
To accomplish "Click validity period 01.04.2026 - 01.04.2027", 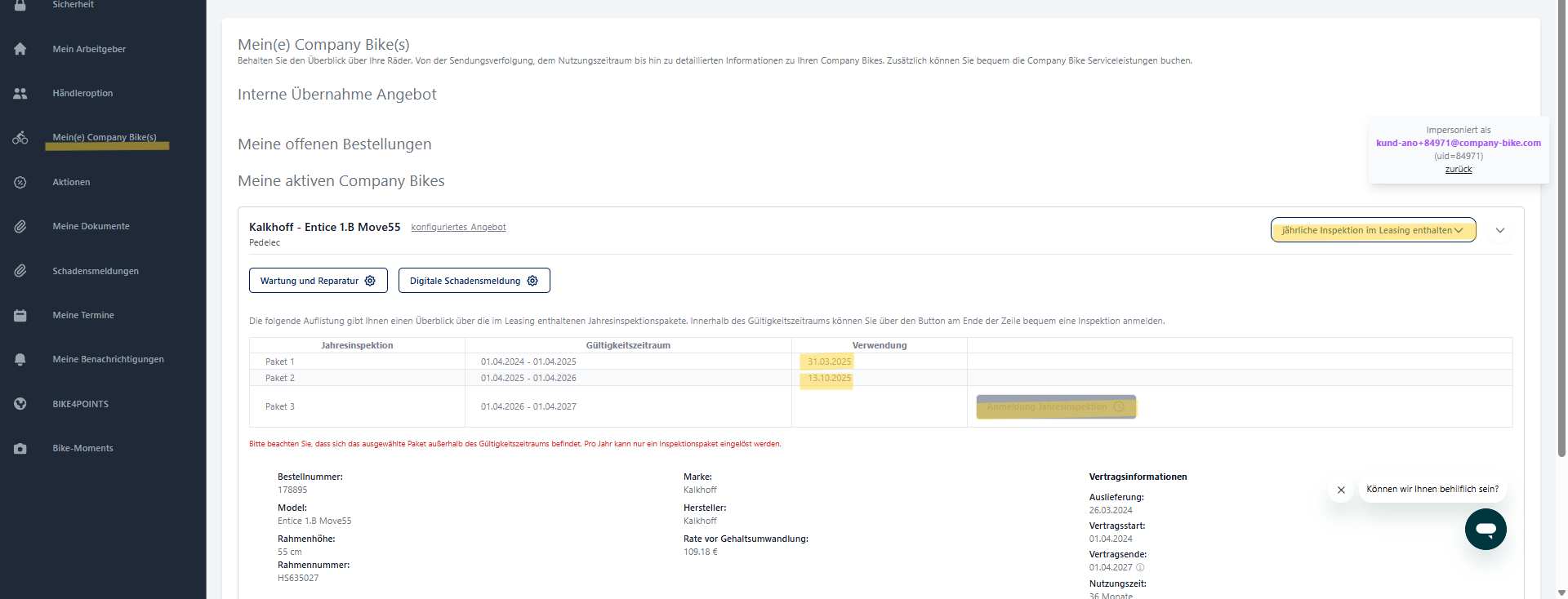I will click(x=528, y=406).
